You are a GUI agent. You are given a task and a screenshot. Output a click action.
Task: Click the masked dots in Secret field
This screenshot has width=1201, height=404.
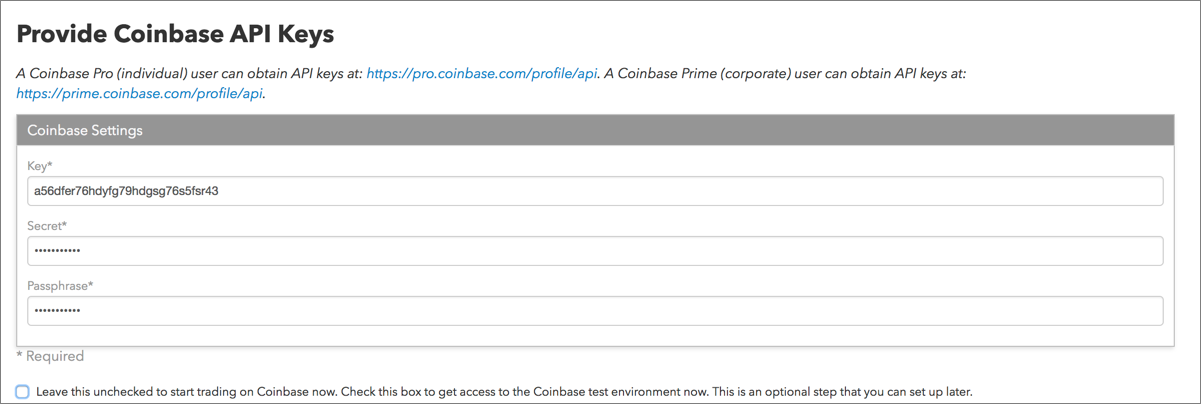[x=57, y=251]
